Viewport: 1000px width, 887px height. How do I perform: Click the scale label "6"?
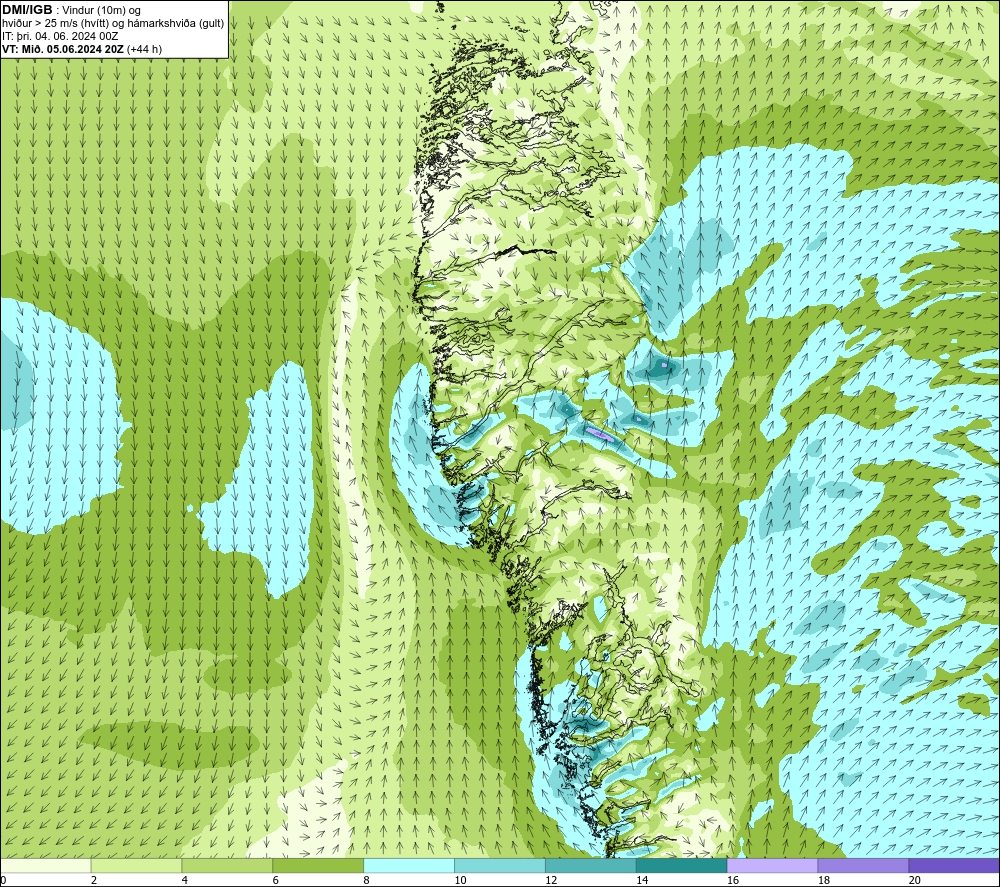point(276,881)
